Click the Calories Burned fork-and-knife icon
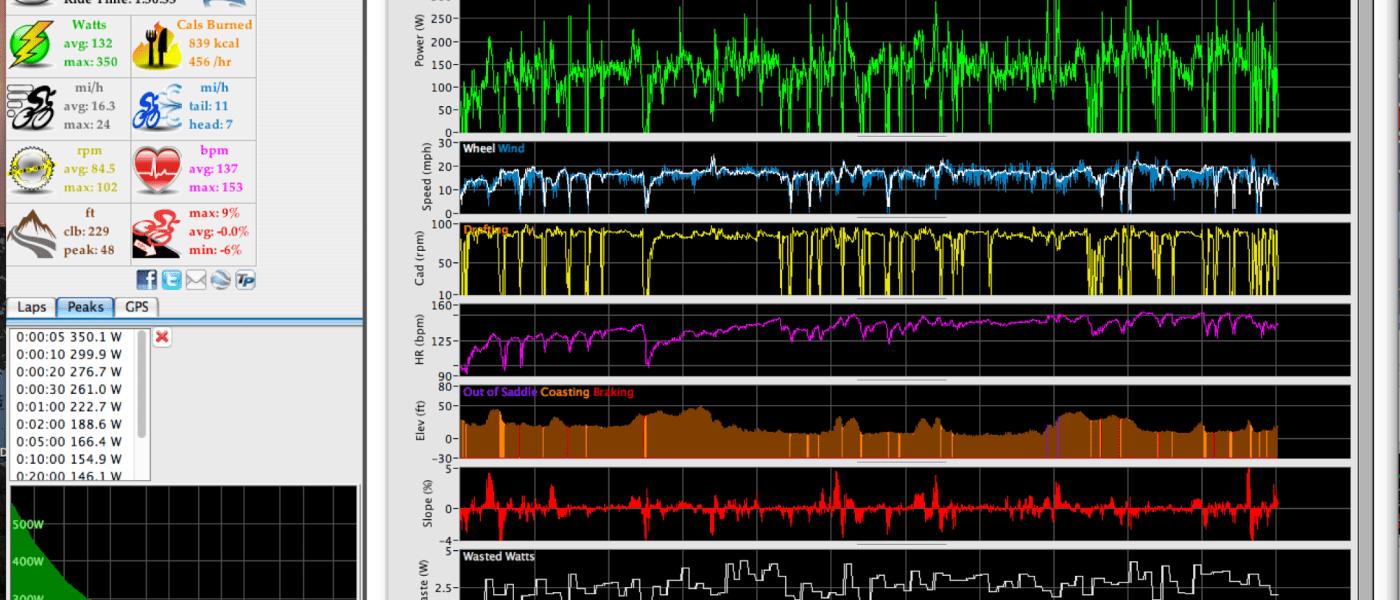Image resolution: width=1400 pixels, height=600 pixels. pyautogui.click(x=155, y=45)
